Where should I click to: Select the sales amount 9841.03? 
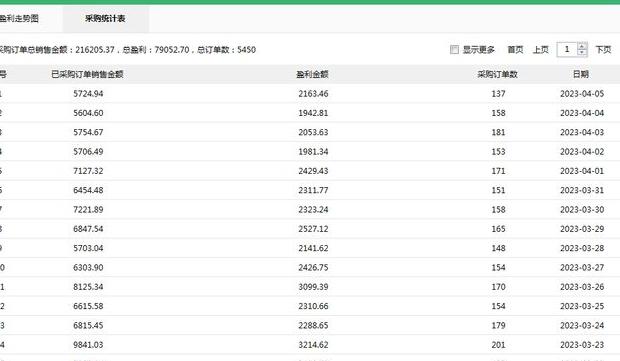click(x=88, y=346)
